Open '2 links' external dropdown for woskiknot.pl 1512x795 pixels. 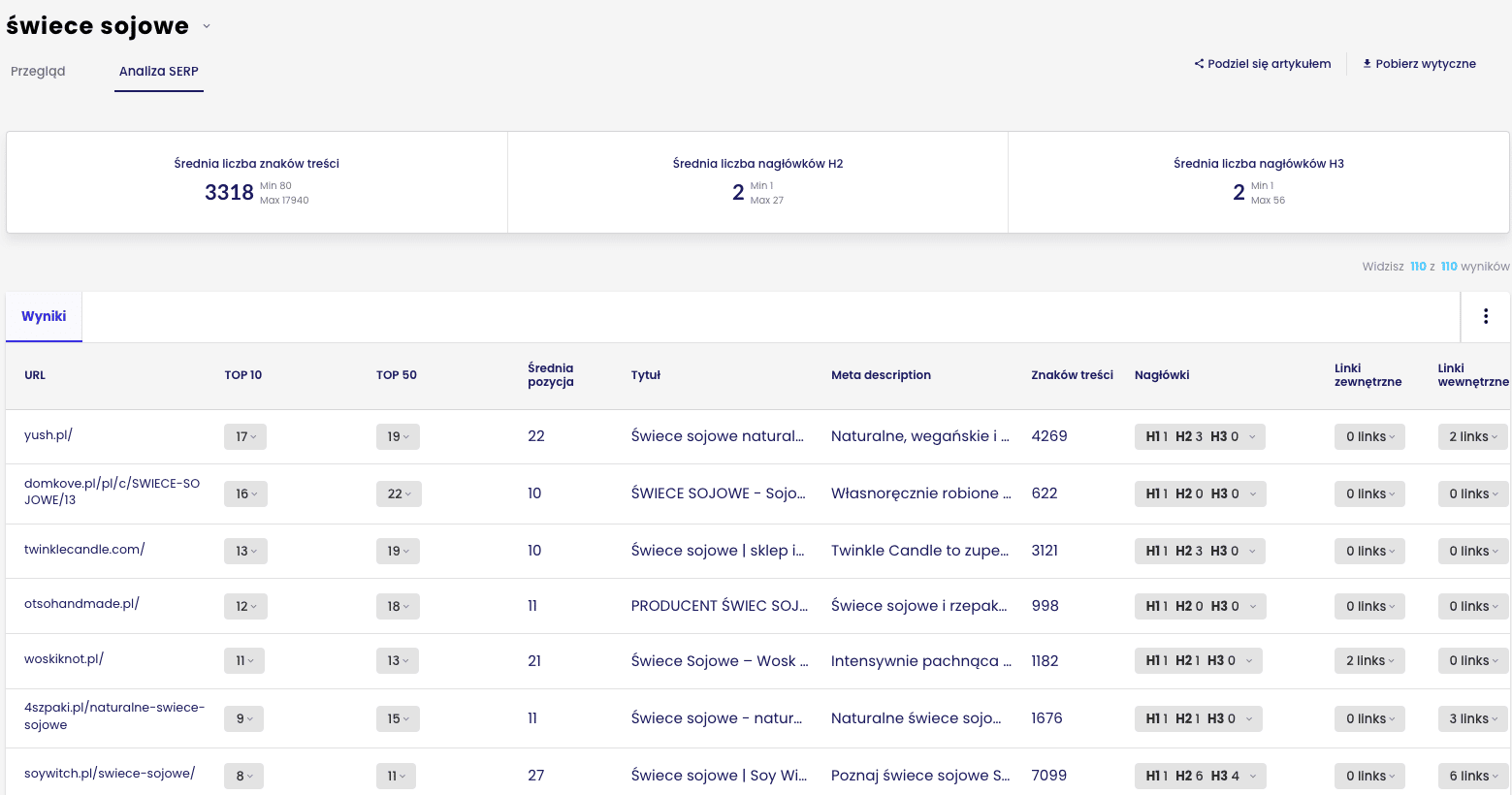point(1369,660)
